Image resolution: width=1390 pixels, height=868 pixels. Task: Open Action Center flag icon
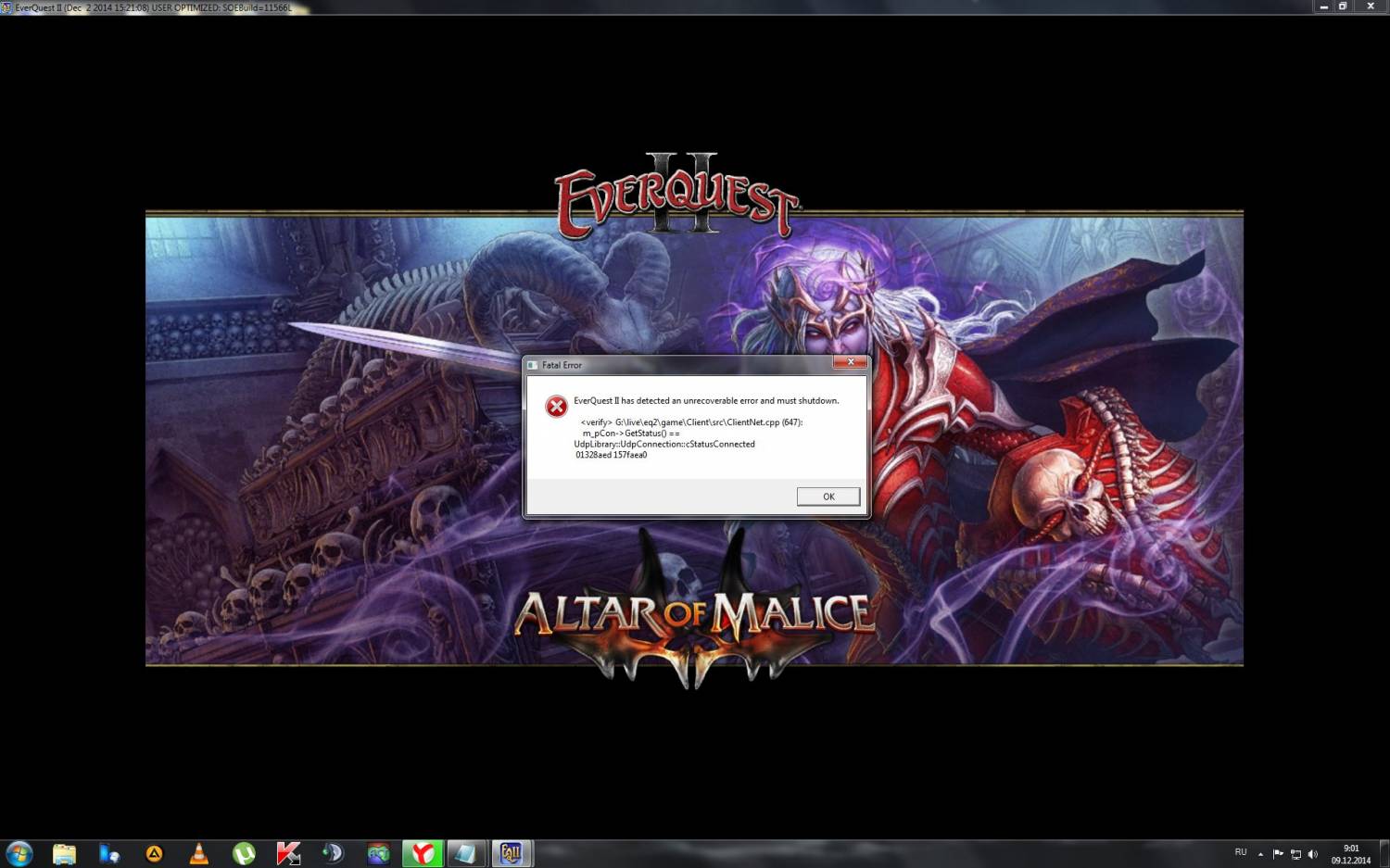[1278, 854]
